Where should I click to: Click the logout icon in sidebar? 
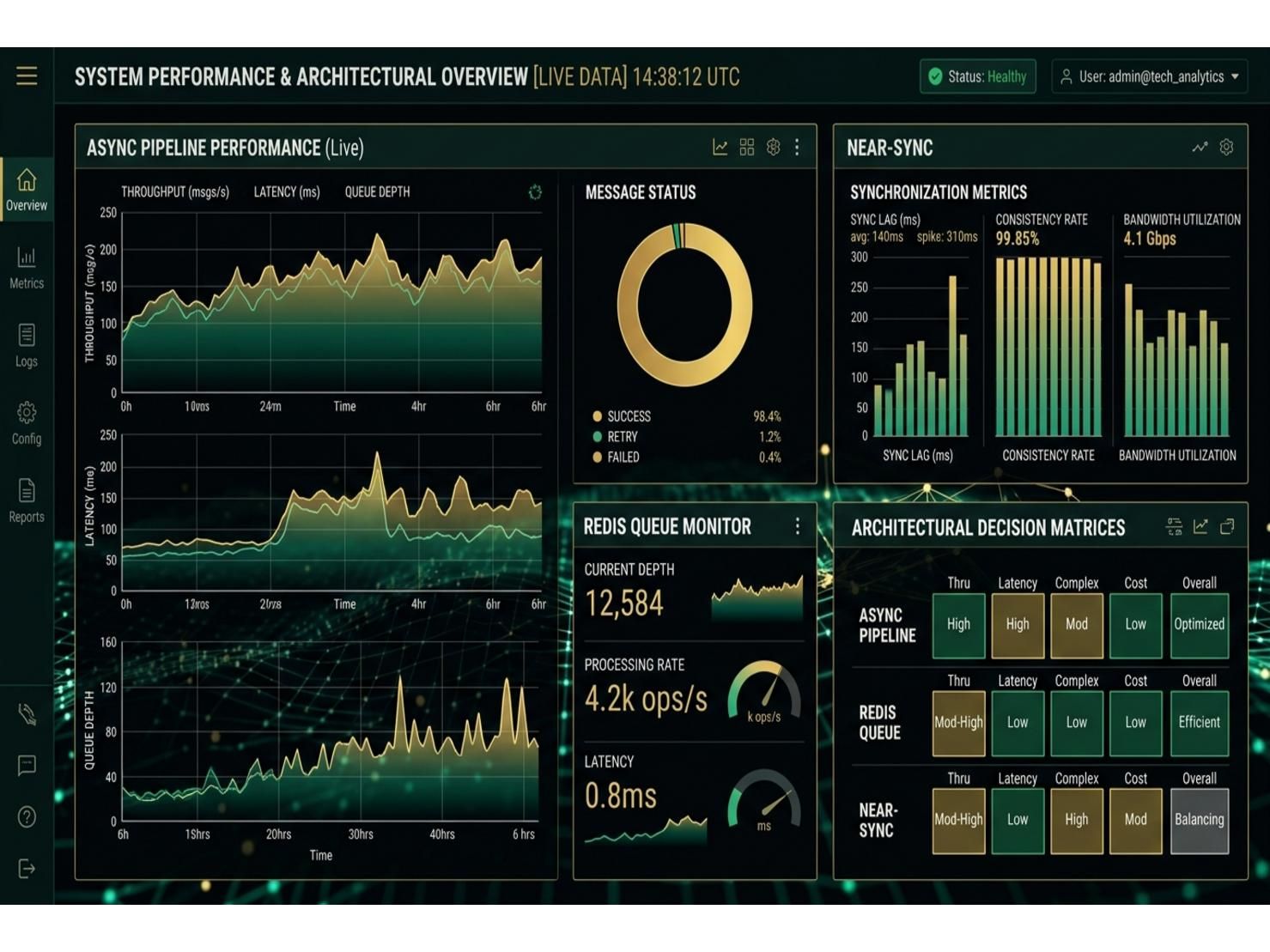(27, 869)
